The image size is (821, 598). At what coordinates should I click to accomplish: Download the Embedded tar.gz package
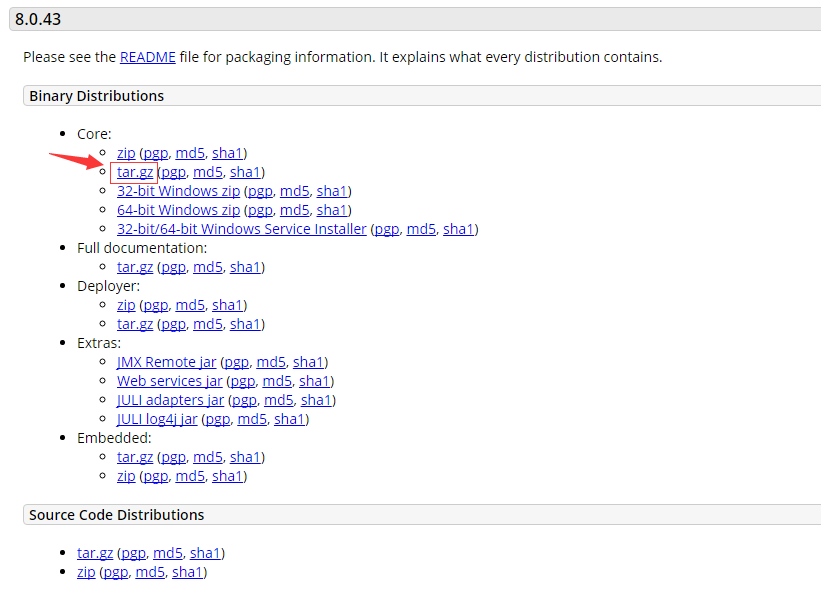click(x=135, y=457)
